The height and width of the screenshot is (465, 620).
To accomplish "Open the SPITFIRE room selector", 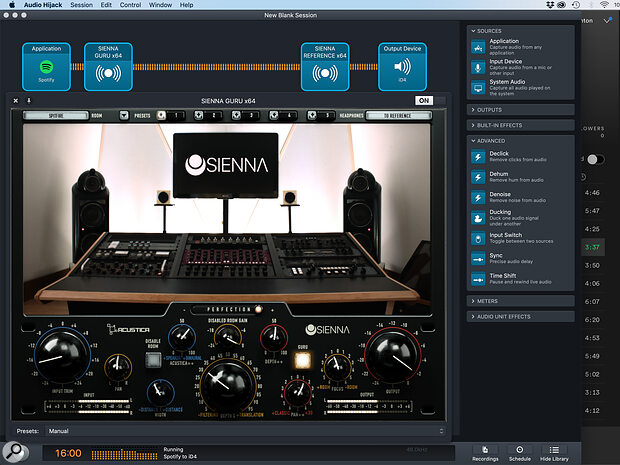I will click(56, 115).
